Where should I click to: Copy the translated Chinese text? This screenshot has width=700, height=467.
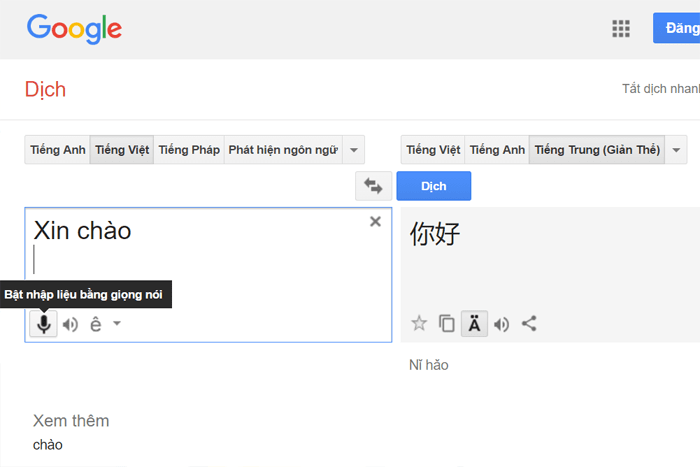(446, 323)
